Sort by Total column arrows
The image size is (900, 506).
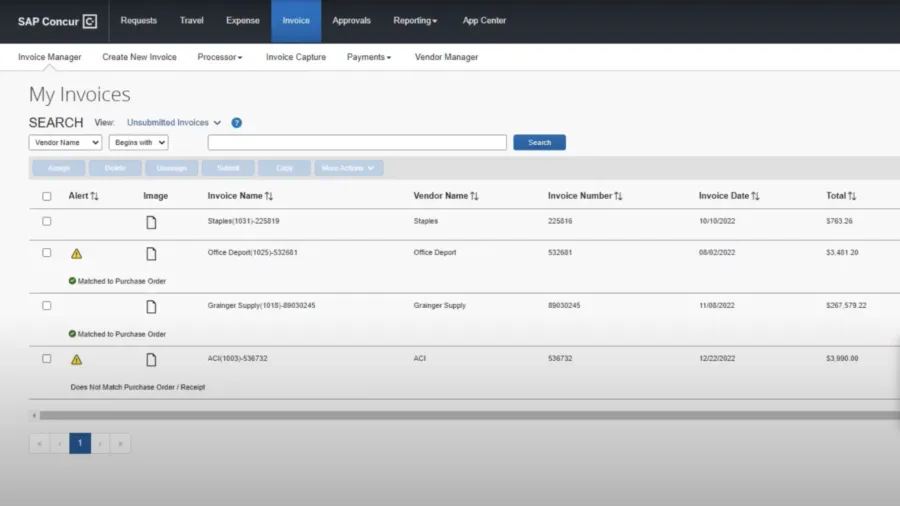point(852,196)
